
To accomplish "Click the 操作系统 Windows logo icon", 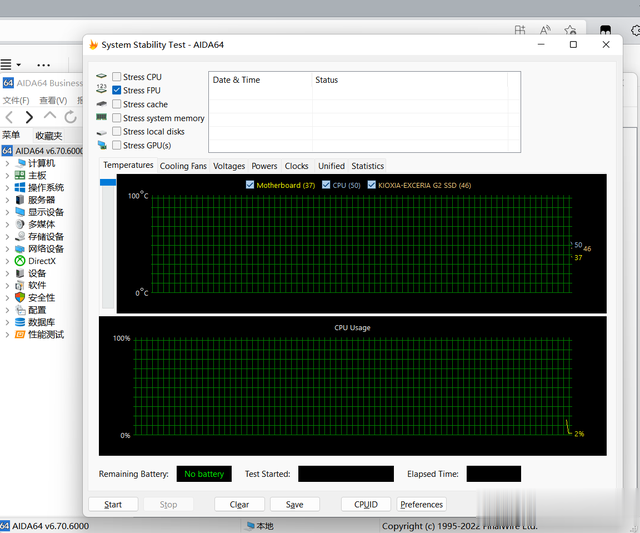I will (20, 188).
